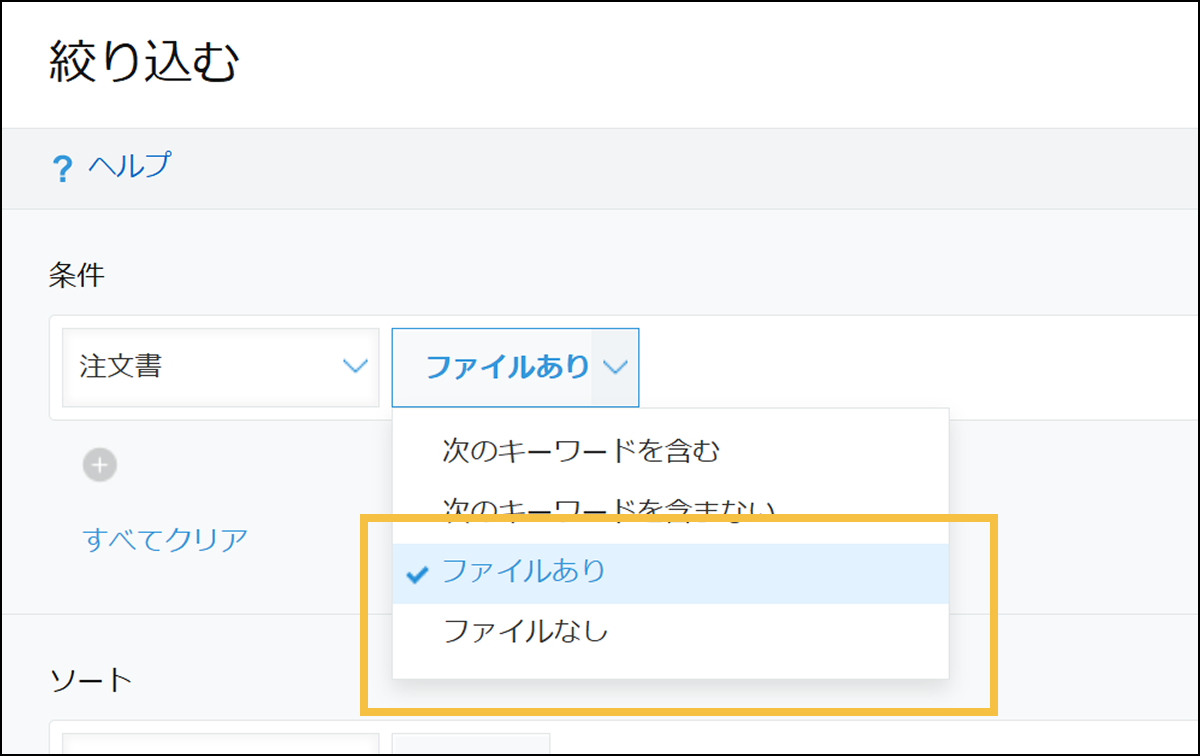
Task: Click the 条件 section label
Action: [x=76, y=277]
